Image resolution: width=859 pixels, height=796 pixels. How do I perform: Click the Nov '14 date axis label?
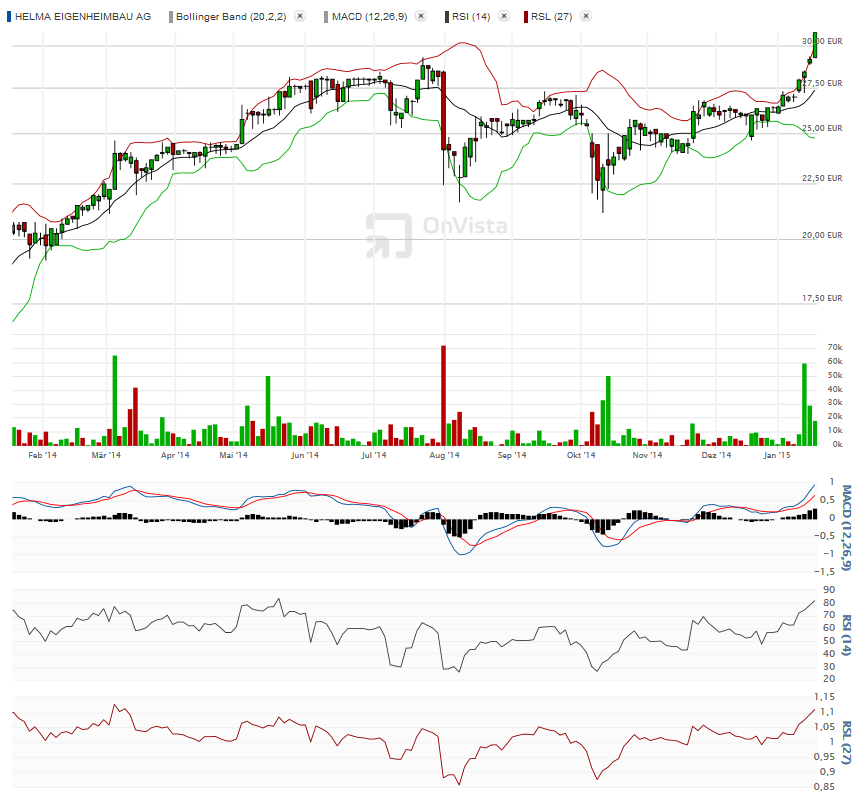click(647, 455)
